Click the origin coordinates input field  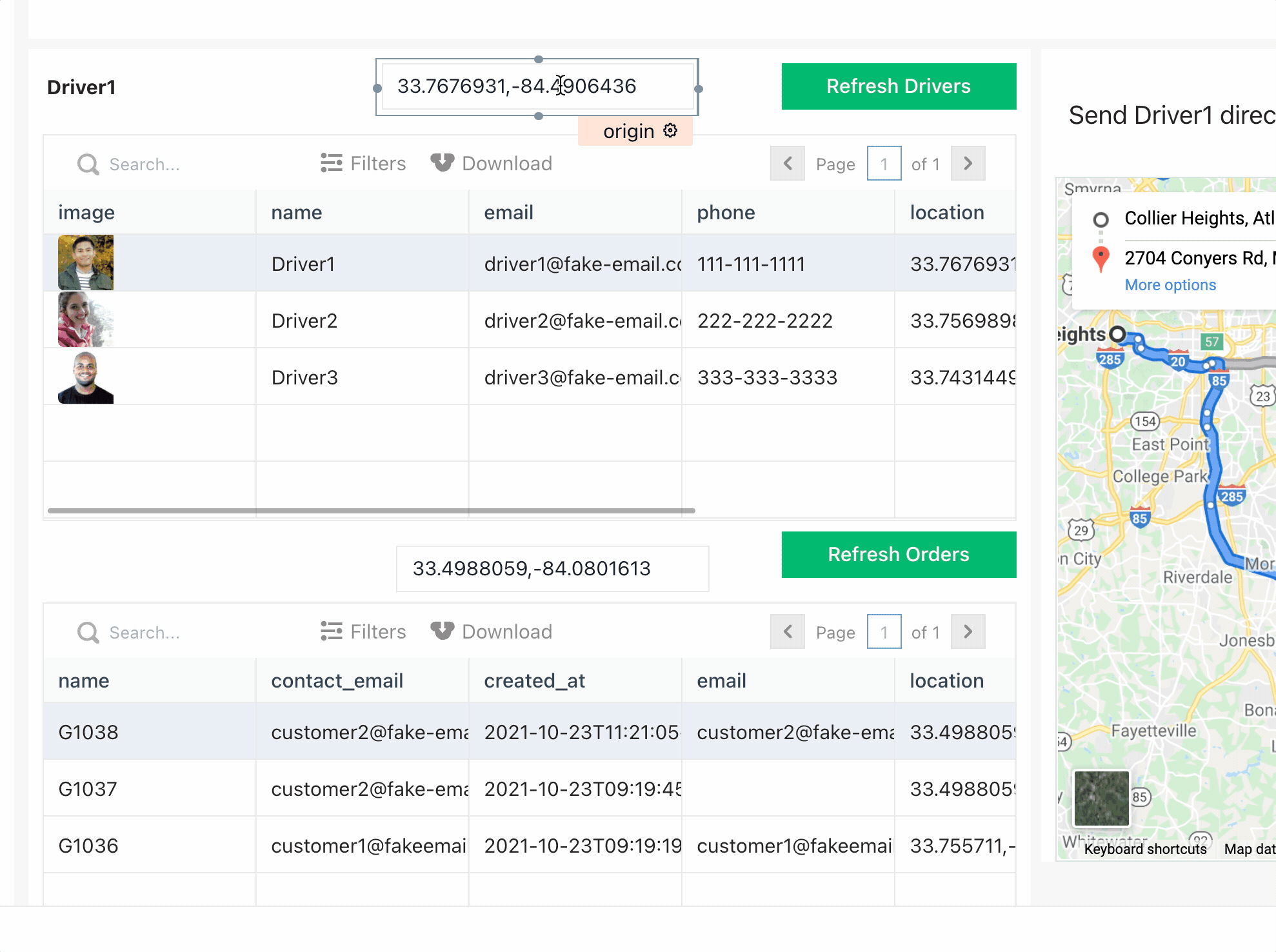[537, 86]
